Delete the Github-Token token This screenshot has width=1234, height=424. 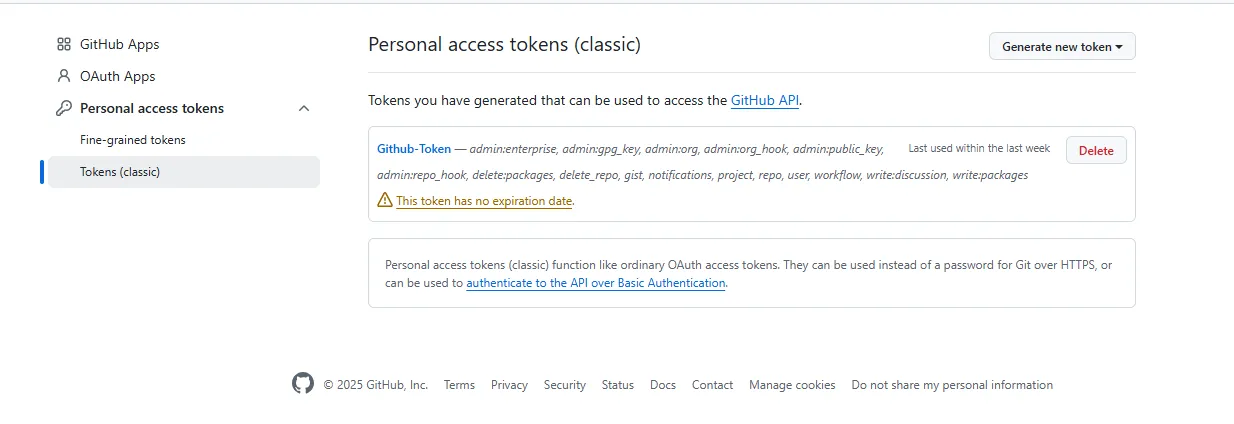(1096, 150)
